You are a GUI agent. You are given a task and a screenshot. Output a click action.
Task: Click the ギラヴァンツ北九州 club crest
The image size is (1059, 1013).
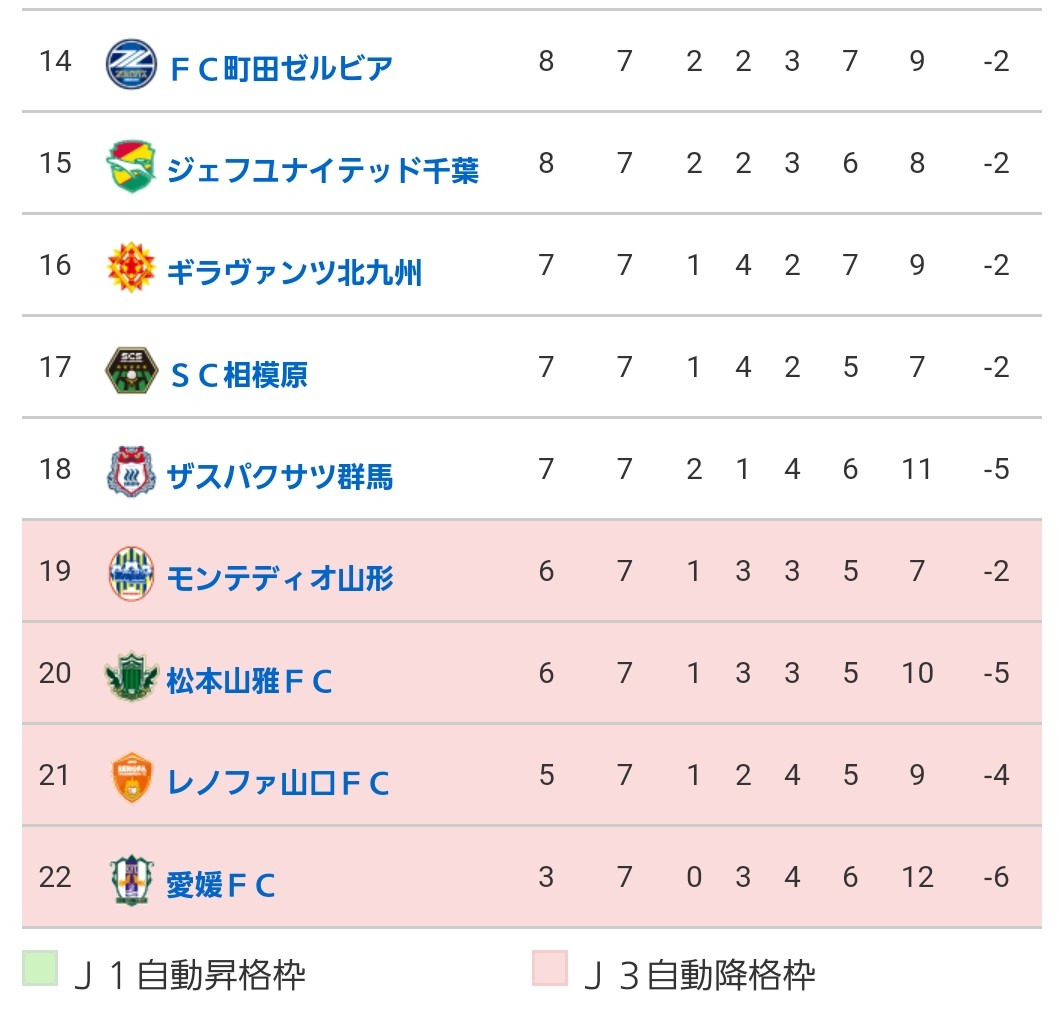[131, 268]
